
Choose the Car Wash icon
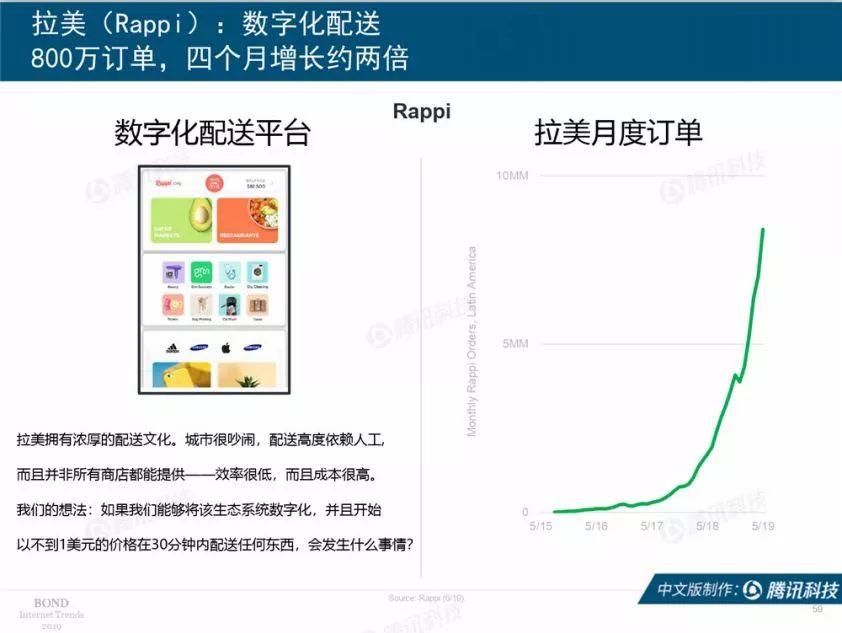point(230,305)
